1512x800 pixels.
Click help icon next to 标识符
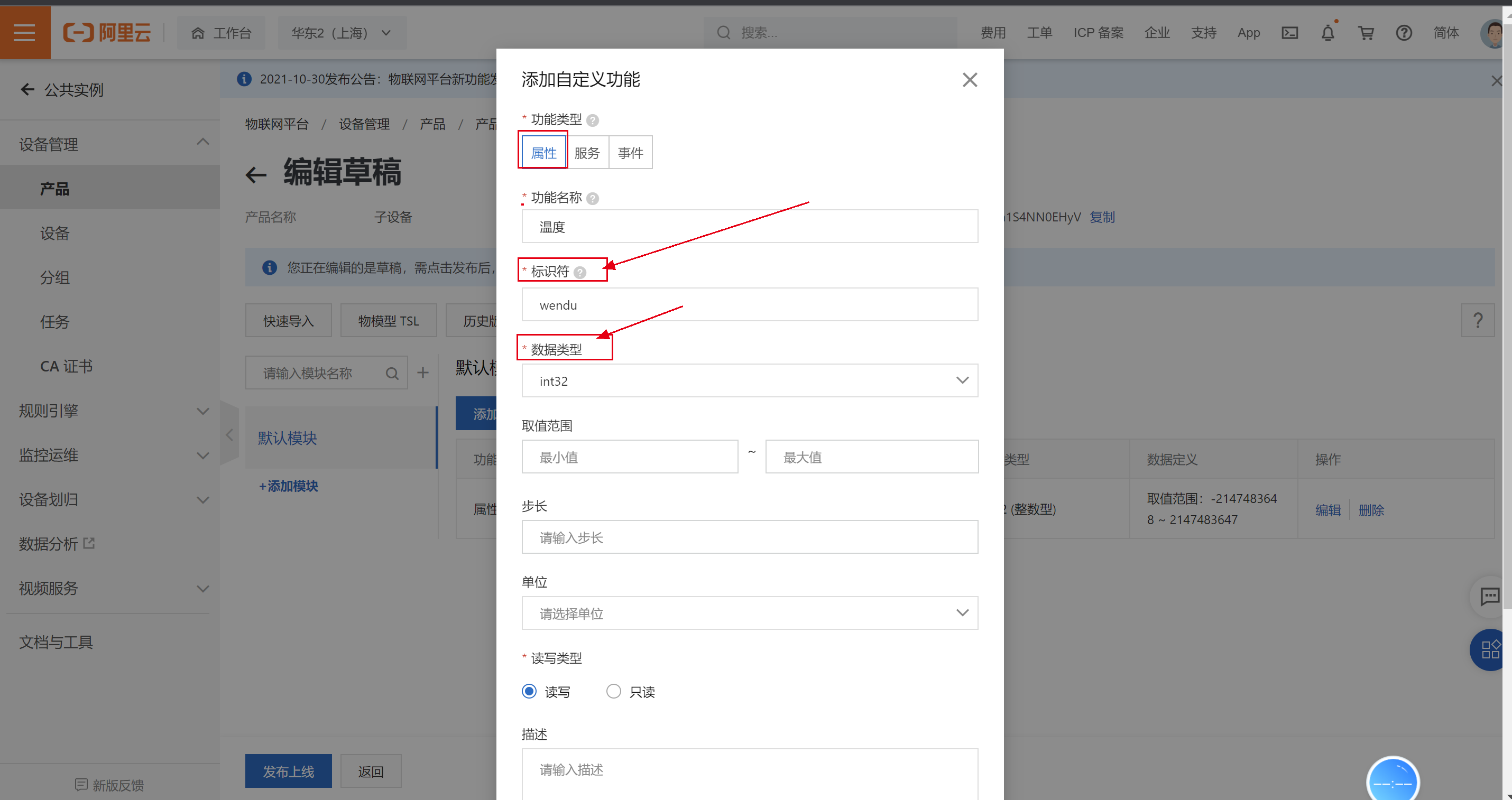(580, 272)
